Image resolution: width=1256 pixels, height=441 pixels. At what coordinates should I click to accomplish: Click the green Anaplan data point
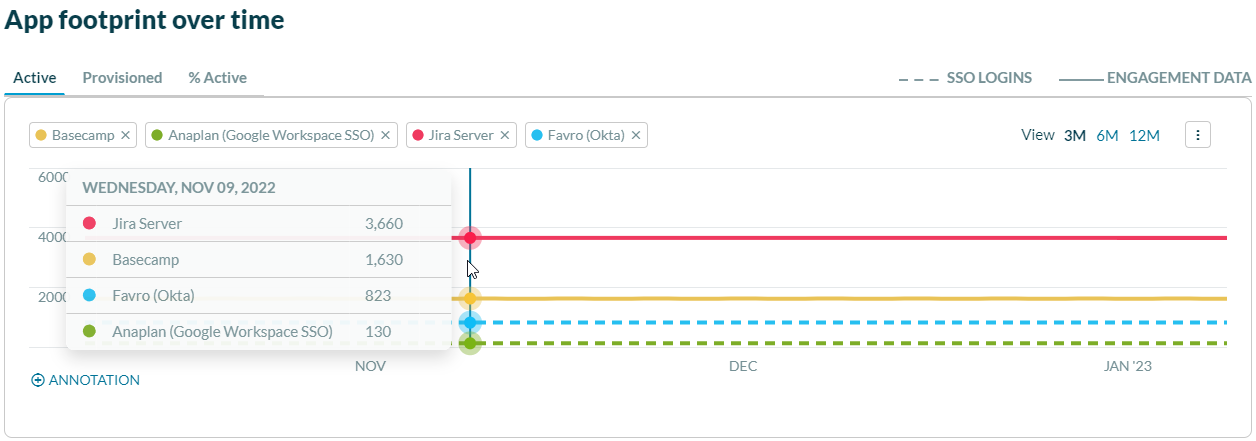point(470,344)
